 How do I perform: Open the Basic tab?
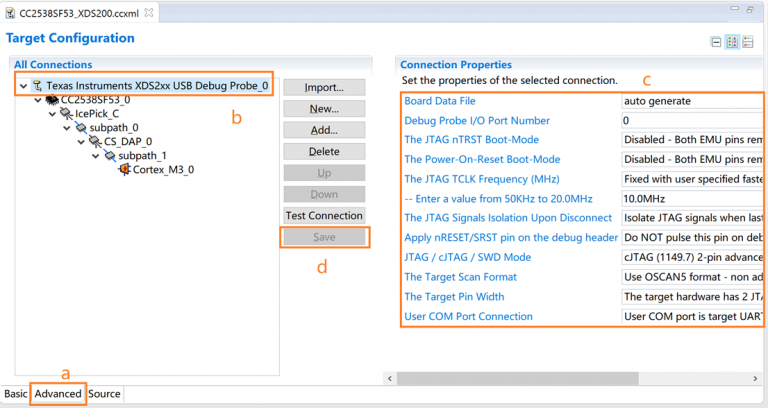pyautogui.click(x=15, y=394)
